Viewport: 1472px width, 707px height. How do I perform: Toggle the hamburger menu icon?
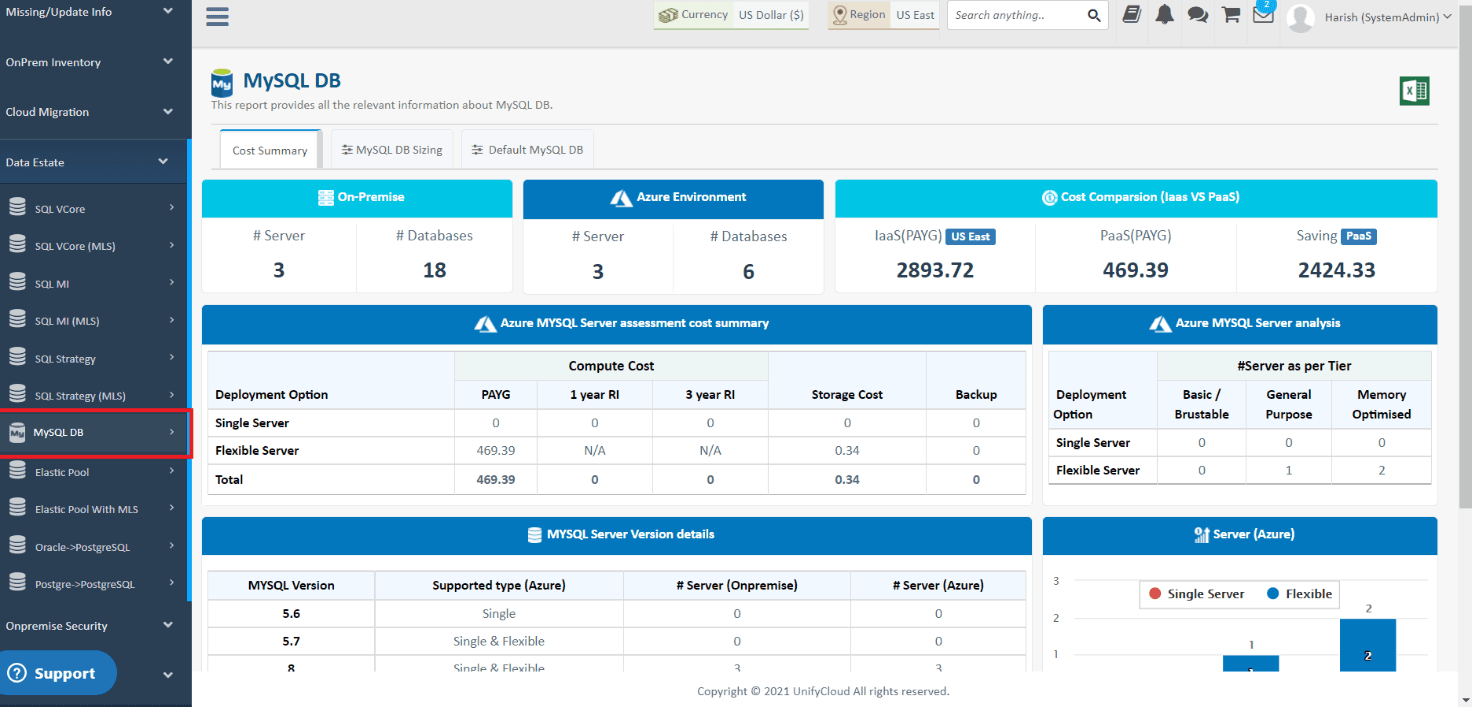pyautogui.click(x=217, y=16)
